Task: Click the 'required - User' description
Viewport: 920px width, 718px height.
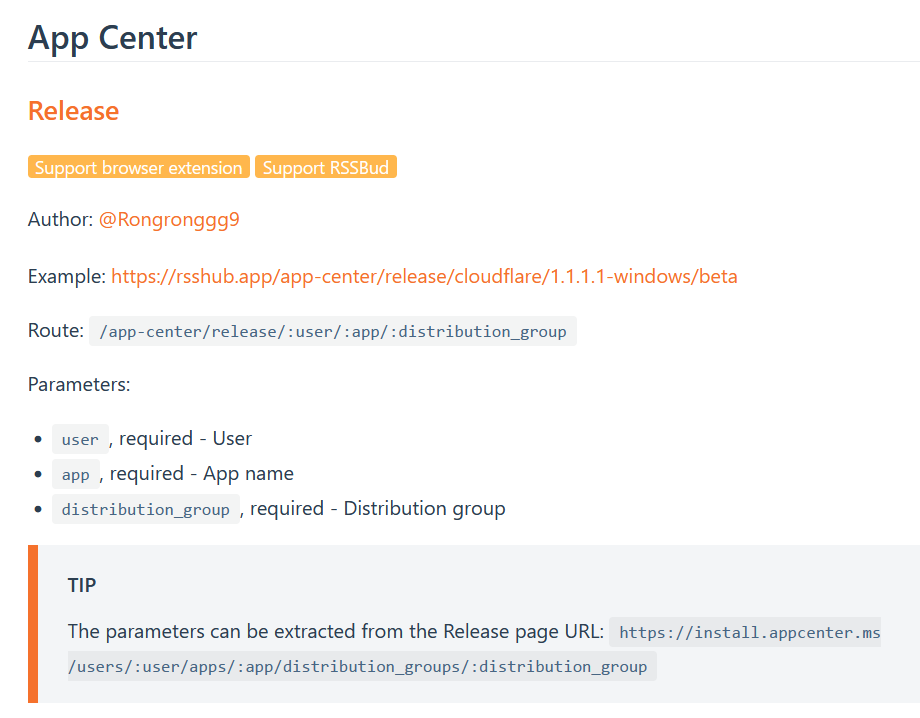Action: pyautogui.click(x=185, y=439)
